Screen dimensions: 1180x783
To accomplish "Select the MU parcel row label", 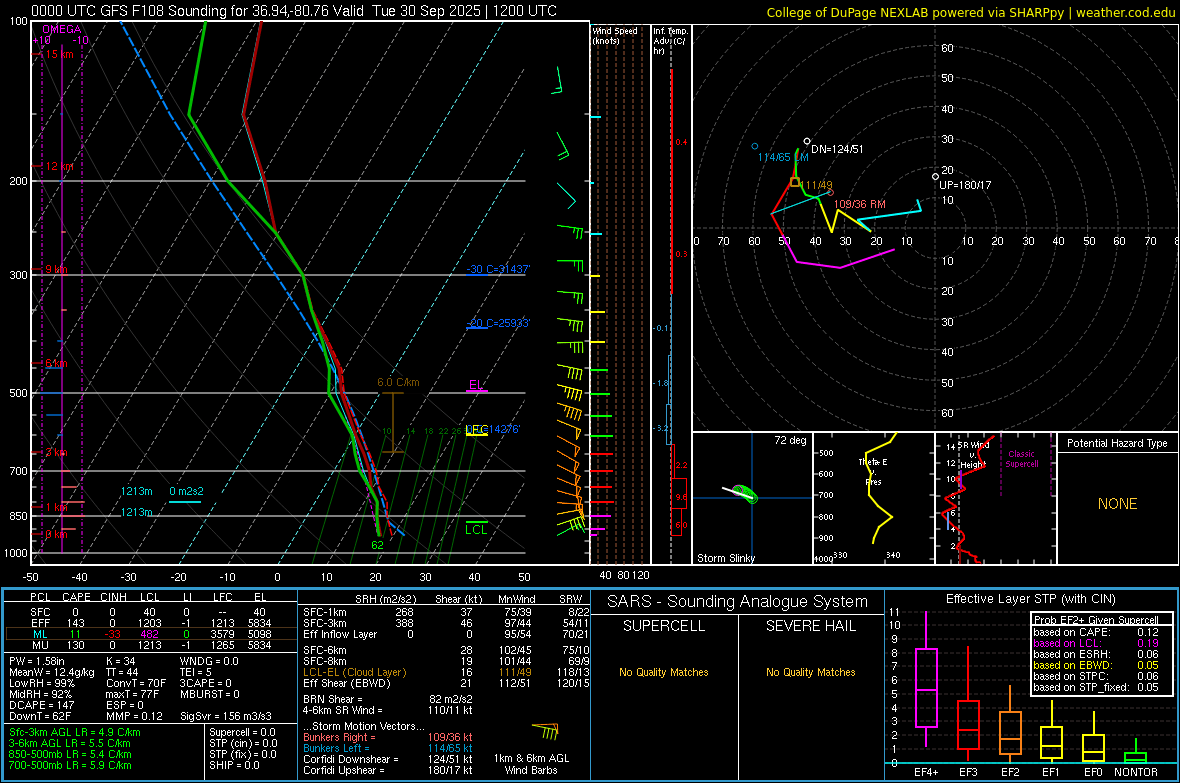I will (x=40, y=644).
